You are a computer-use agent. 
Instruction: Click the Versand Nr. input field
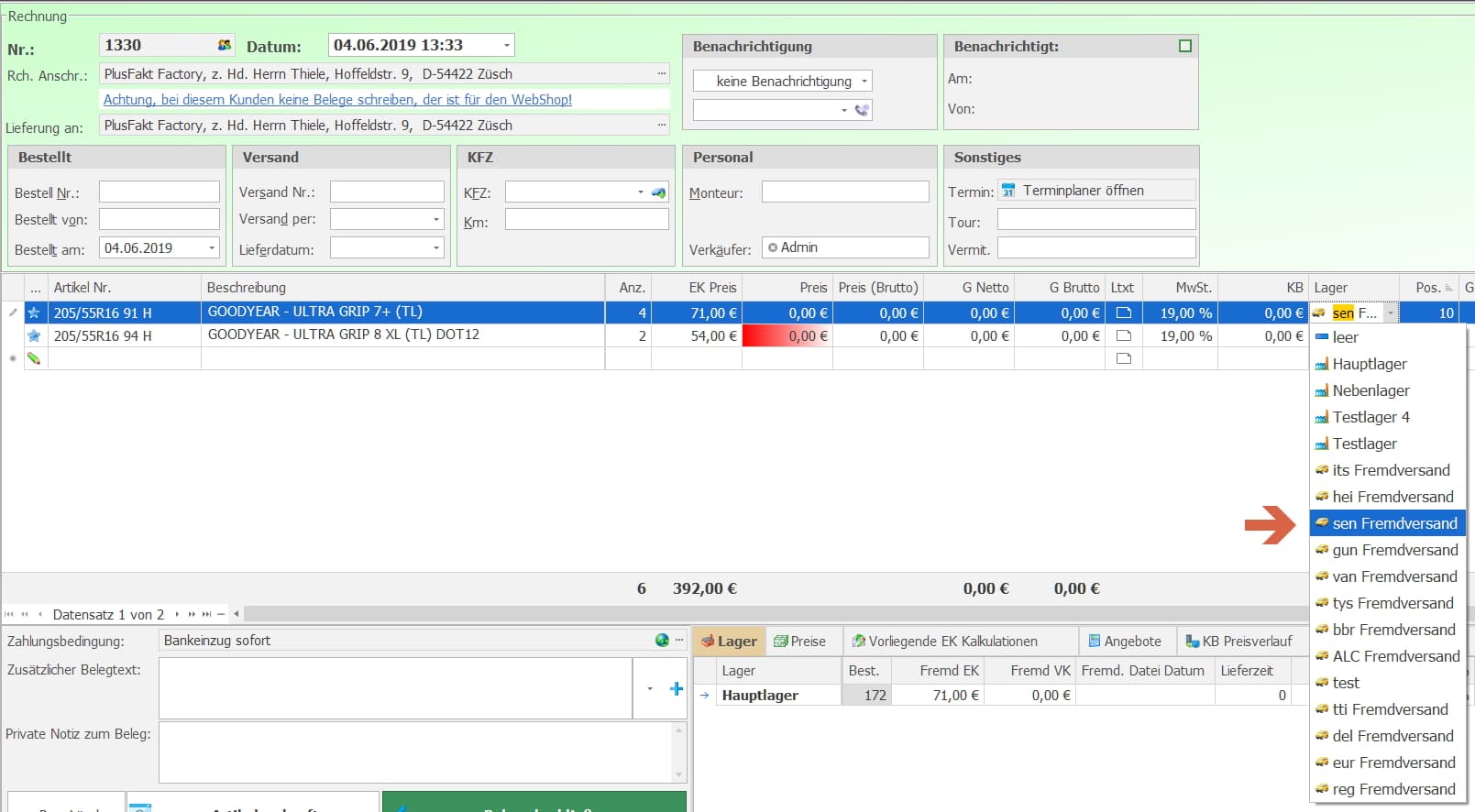(387, 192)
